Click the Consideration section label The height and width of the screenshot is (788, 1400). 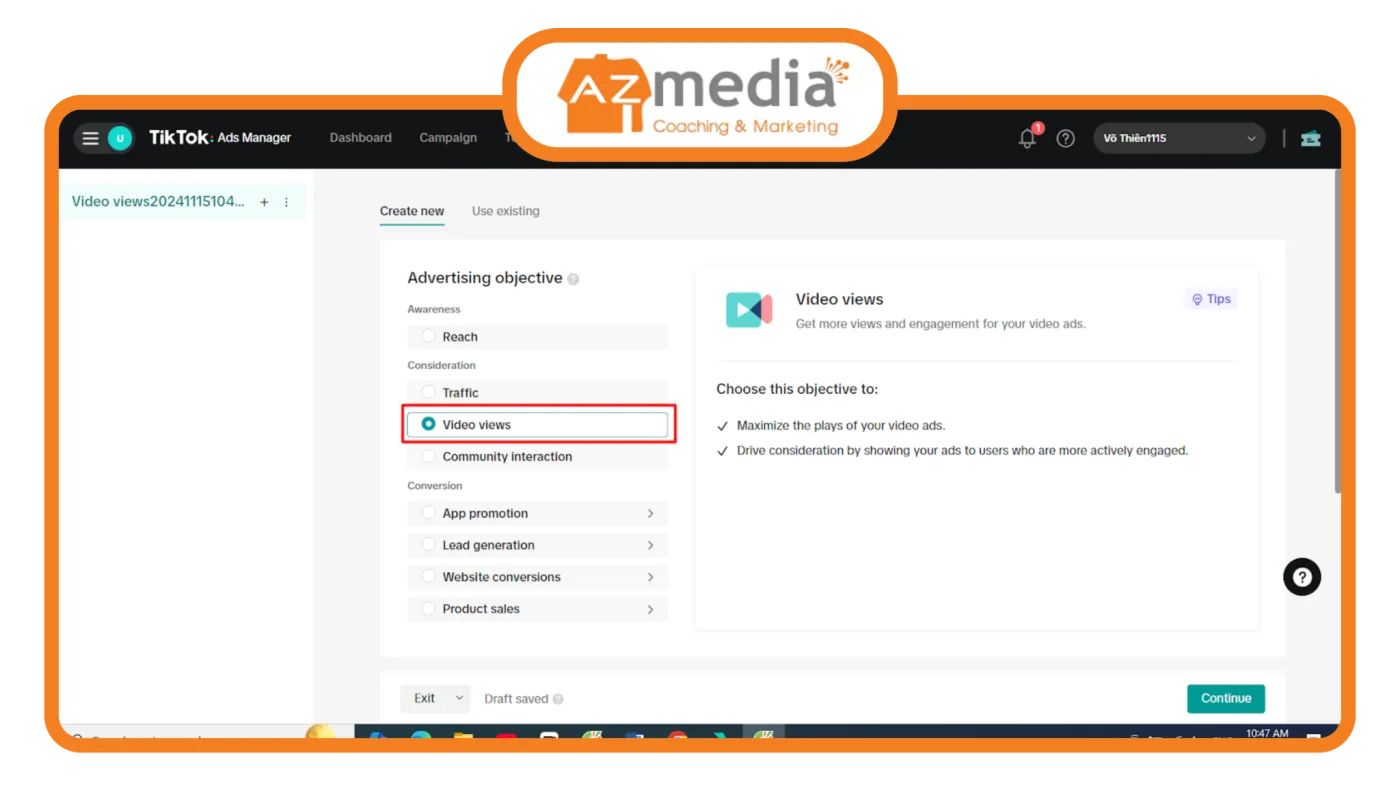(x=441, y=365)
